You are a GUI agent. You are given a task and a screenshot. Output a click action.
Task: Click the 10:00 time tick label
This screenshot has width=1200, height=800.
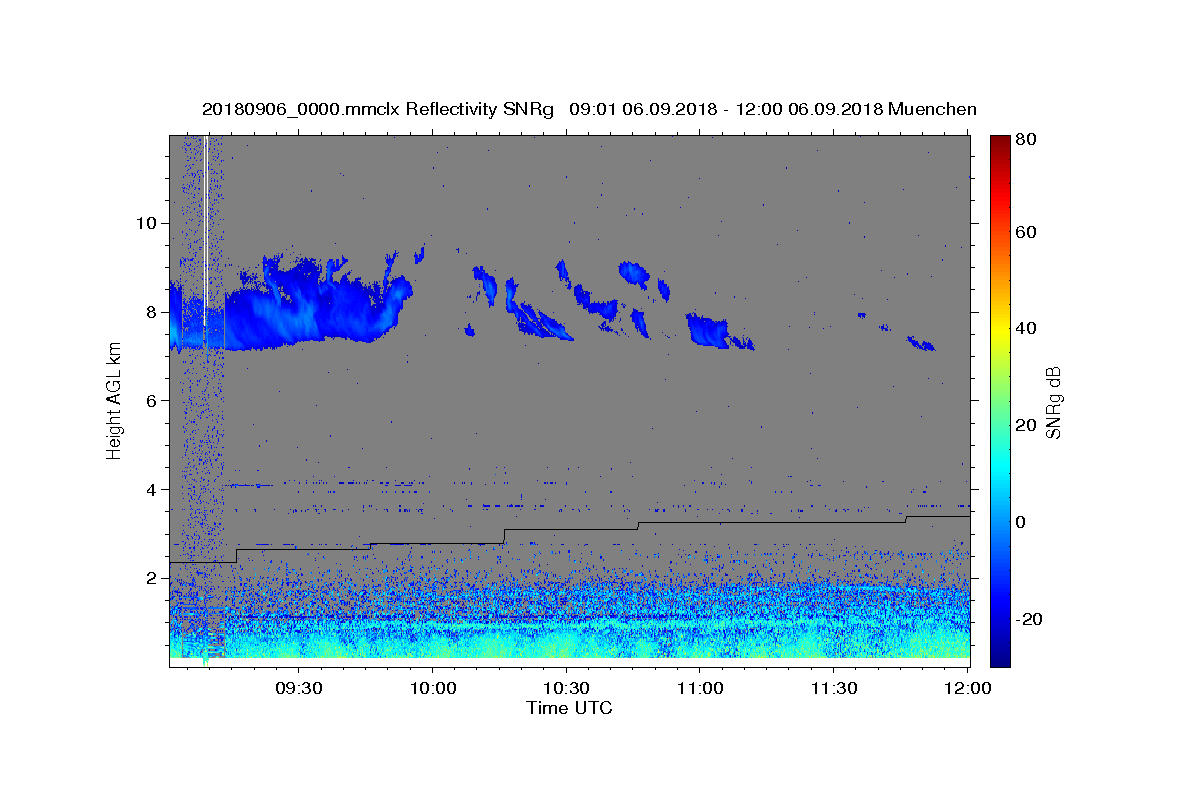coord(432,688)
